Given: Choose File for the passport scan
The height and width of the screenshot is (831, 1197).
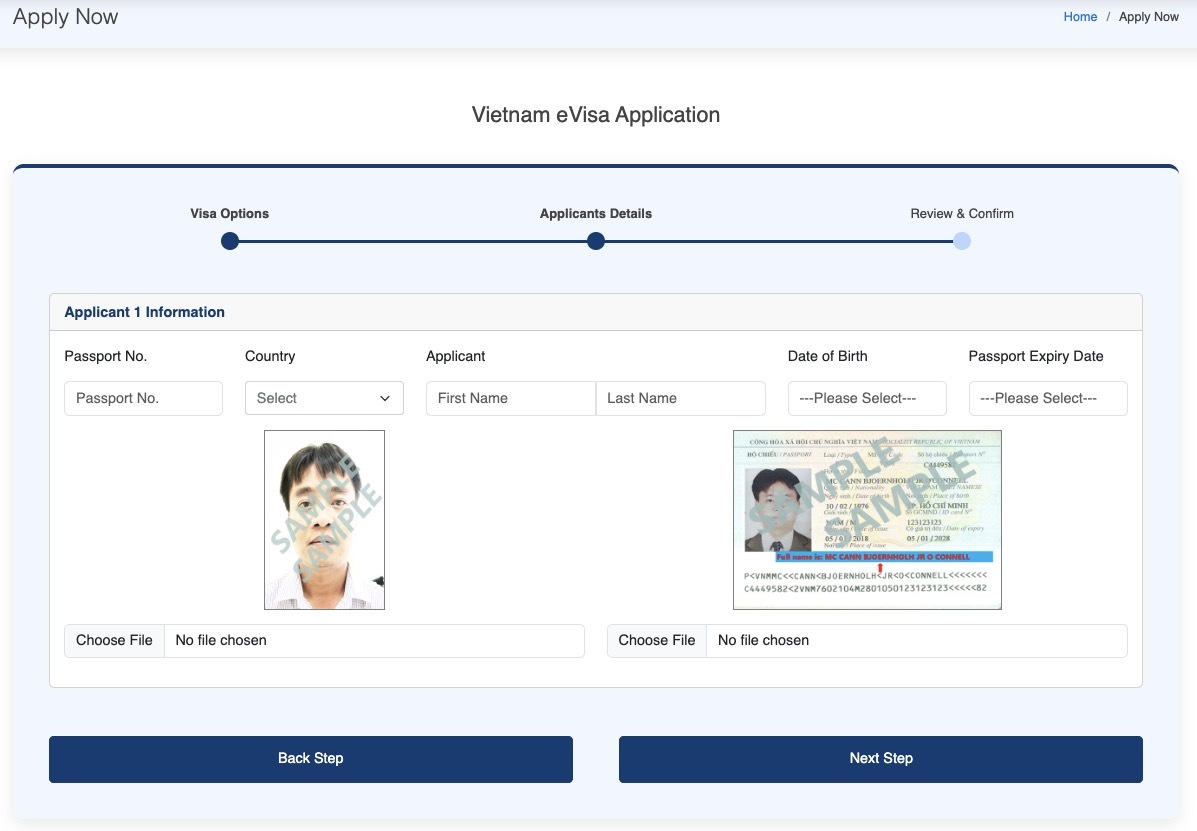Looking at the screenshot, I should coord(657,640).
